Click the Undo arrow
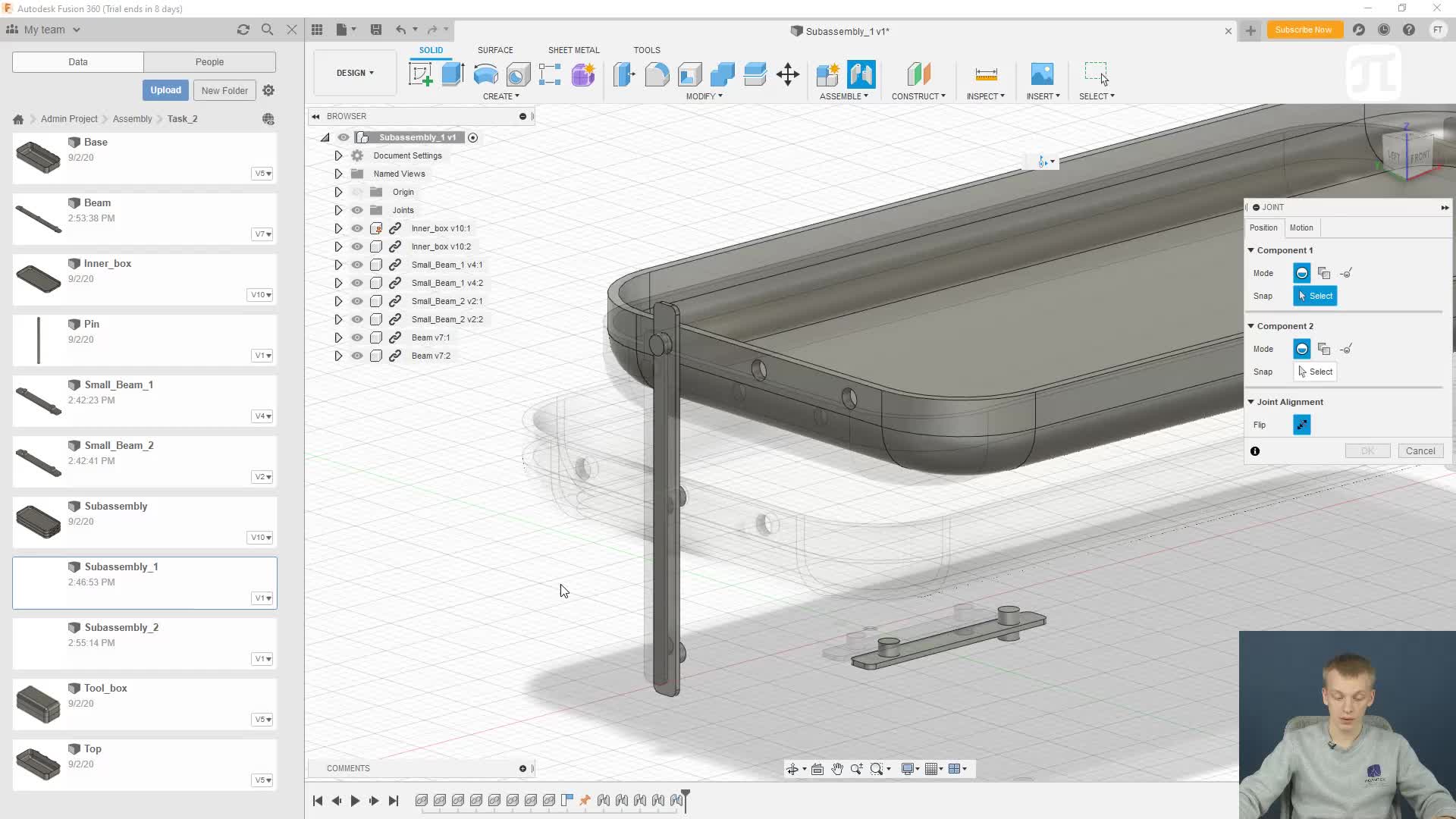 click(400, 30)
